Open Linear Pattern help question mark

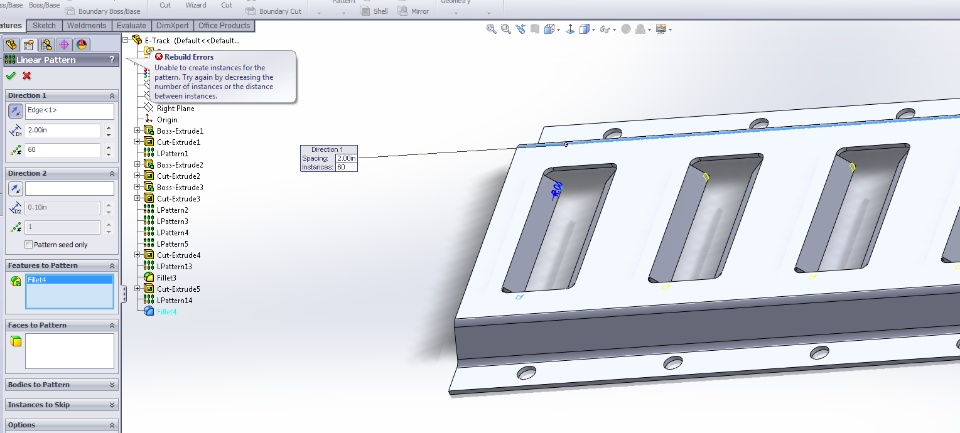point(111,60)
